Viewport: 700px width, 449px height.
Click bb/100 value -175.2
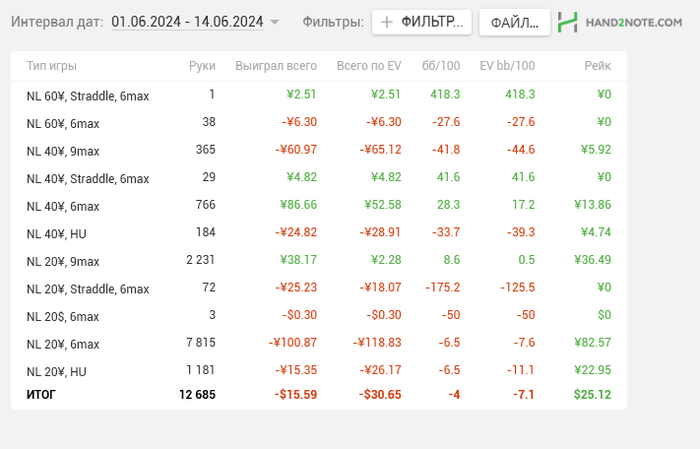tap(442, 287)
